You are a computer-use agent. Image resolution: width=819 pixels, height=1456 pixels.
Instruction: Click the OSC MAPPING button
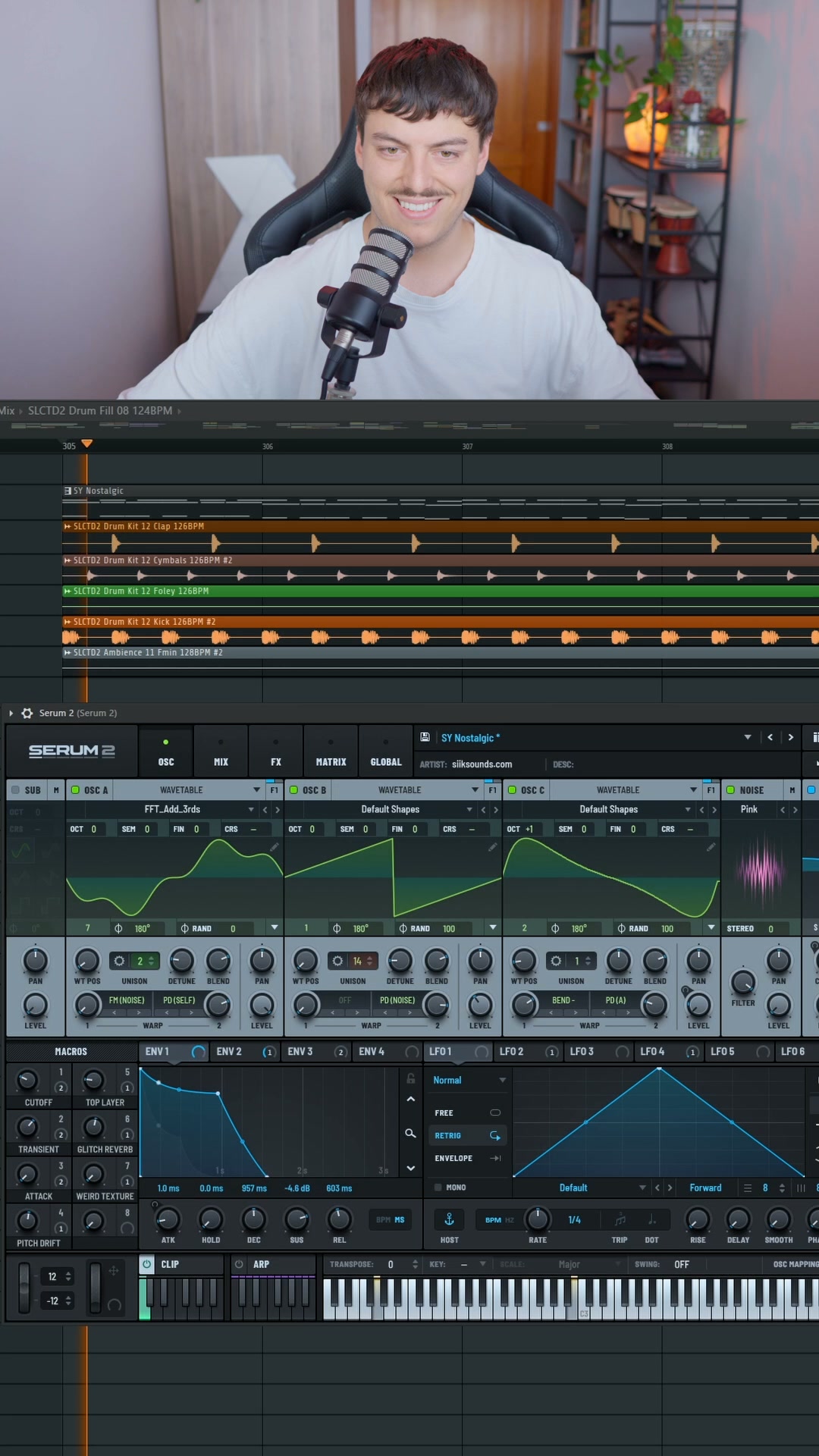795,1264
